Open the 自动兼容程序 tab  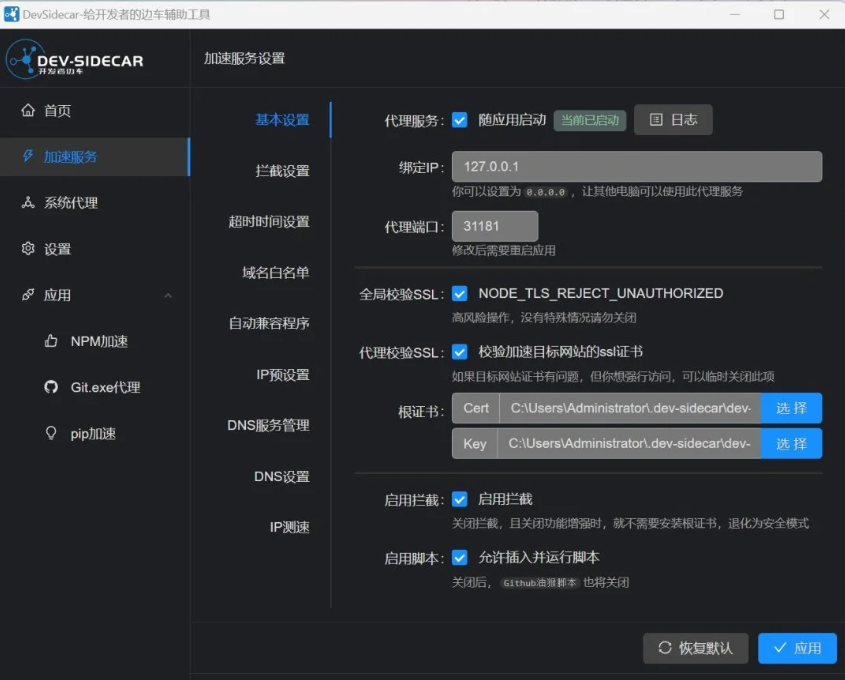(269, 323)
